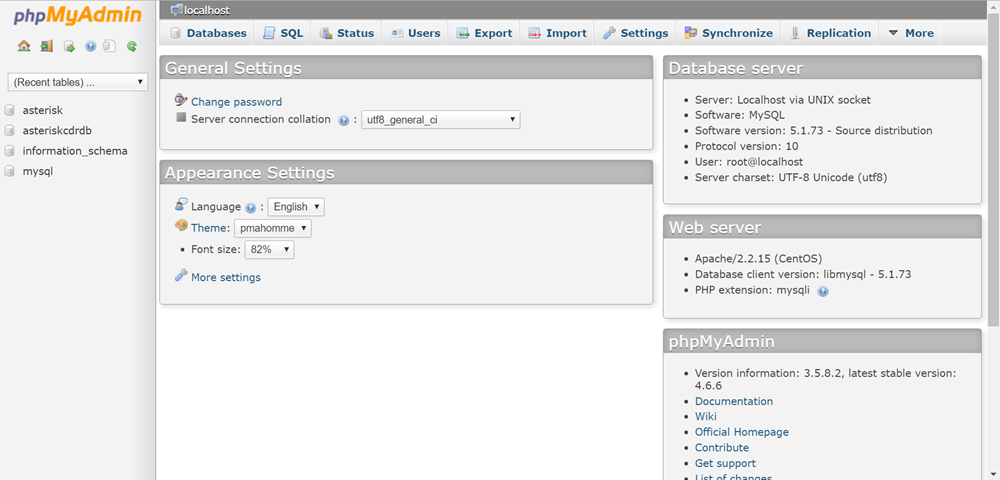Click the 'Server charset: UTF-8 Unicode (utf8)' text
1000x480 pixels.
click(791, 178)
